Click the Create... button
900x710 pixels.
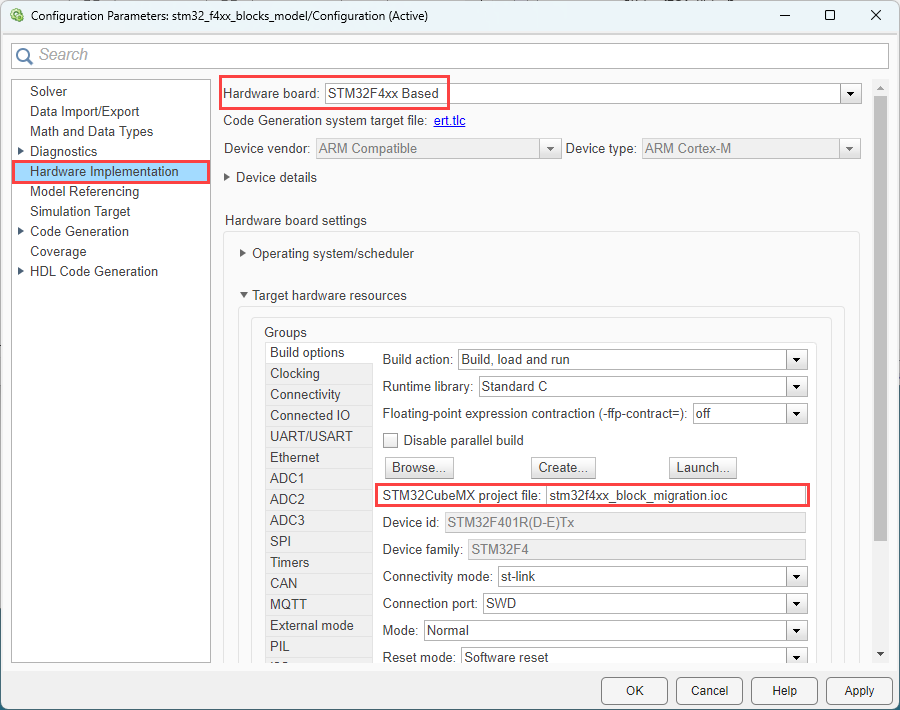tap(563, 467)
